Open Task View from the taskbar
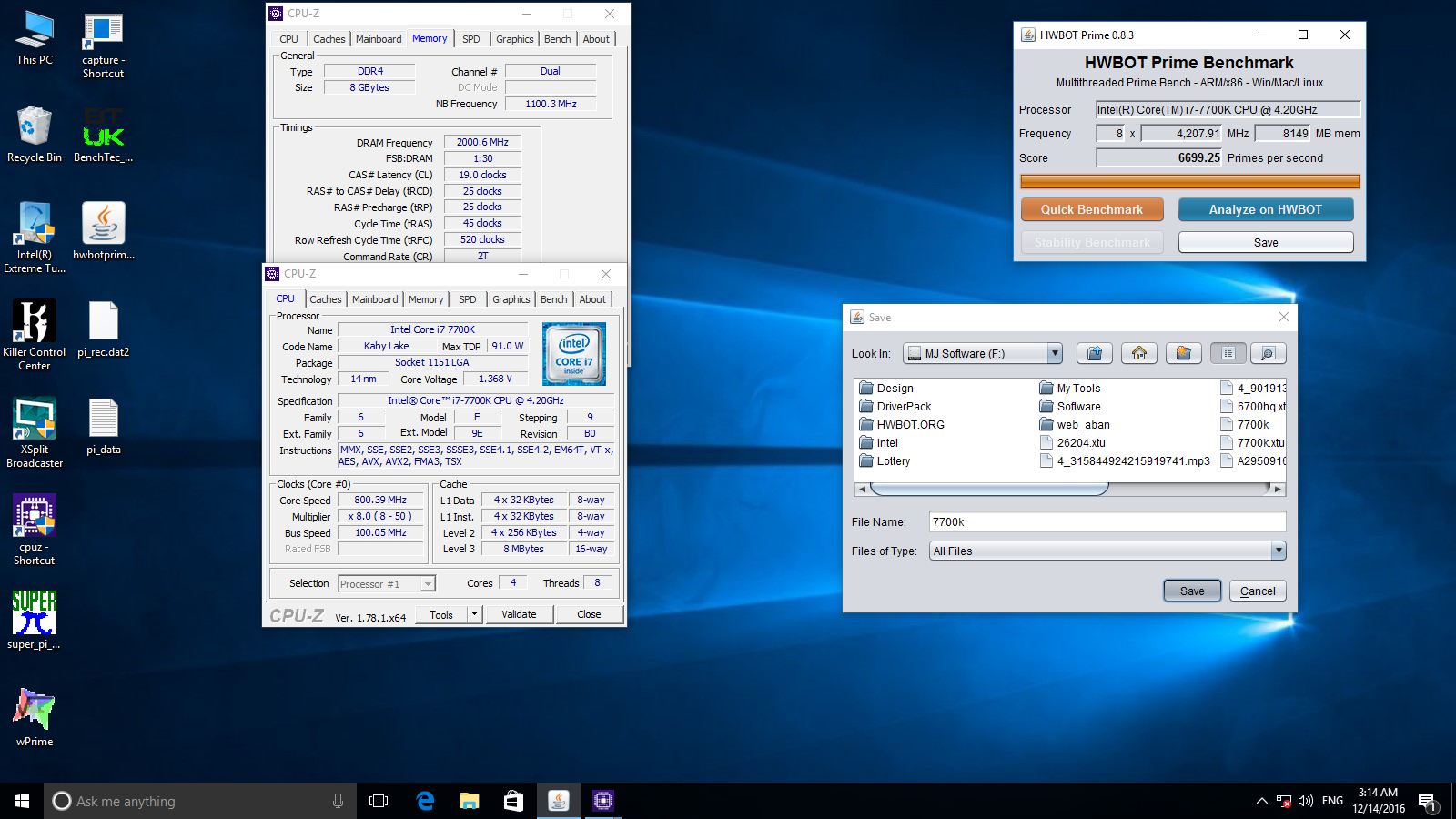Viewport: 1456px width, 819px height. point(379,801)
